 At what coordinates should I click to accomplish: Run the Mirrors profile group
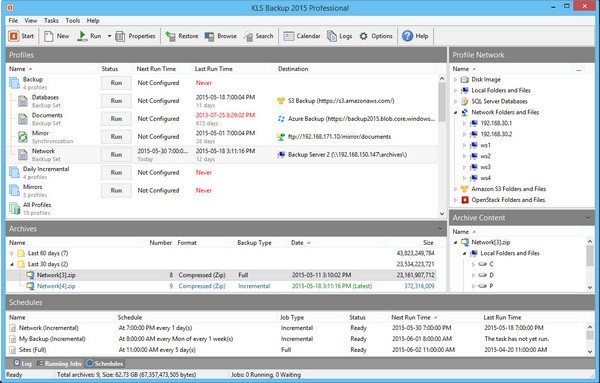(x=116, y=191)
